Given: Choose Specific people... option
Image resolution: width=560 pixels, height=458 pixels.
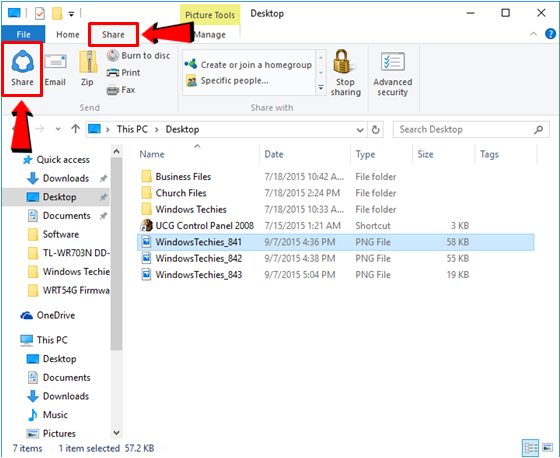Looking at the screenshot, I should [227, 81].
